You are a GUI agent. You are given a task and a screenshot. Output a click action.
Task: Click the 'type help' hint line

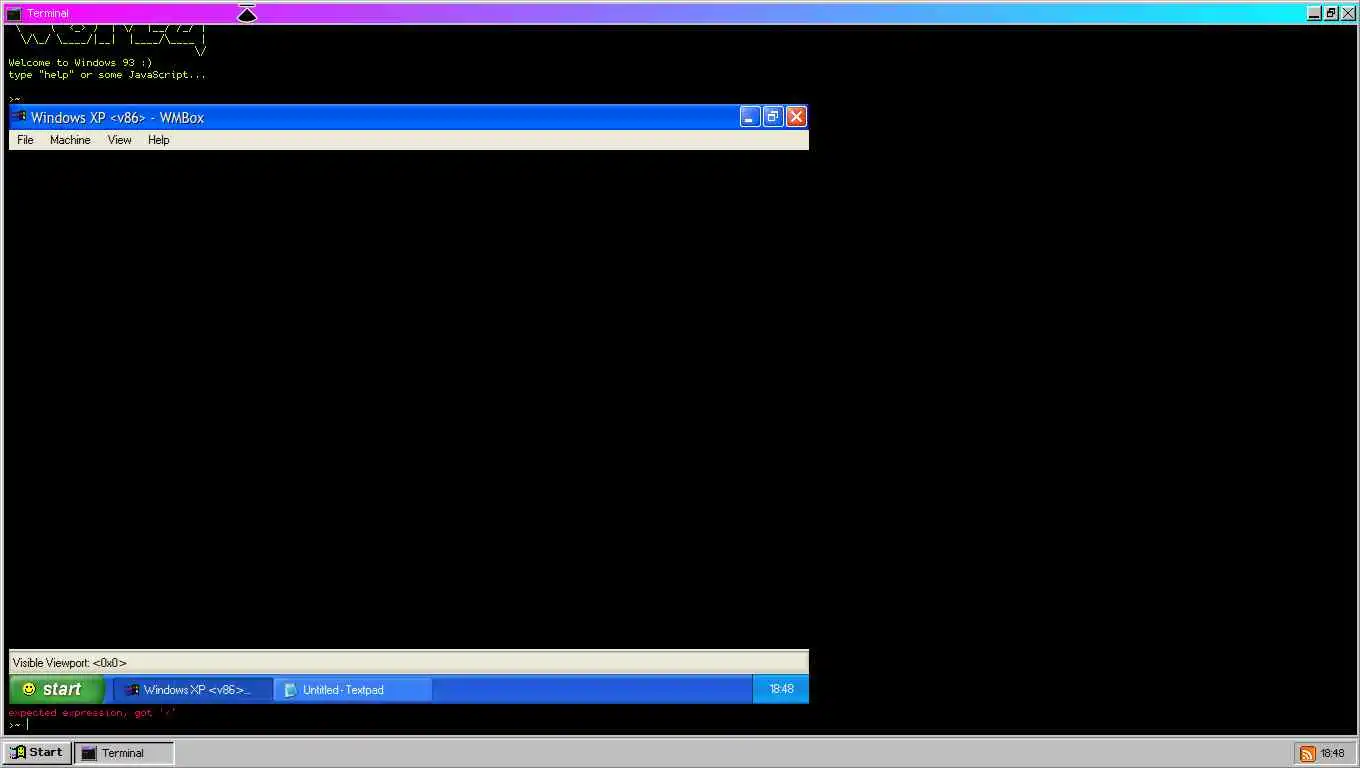pos(107,75)
